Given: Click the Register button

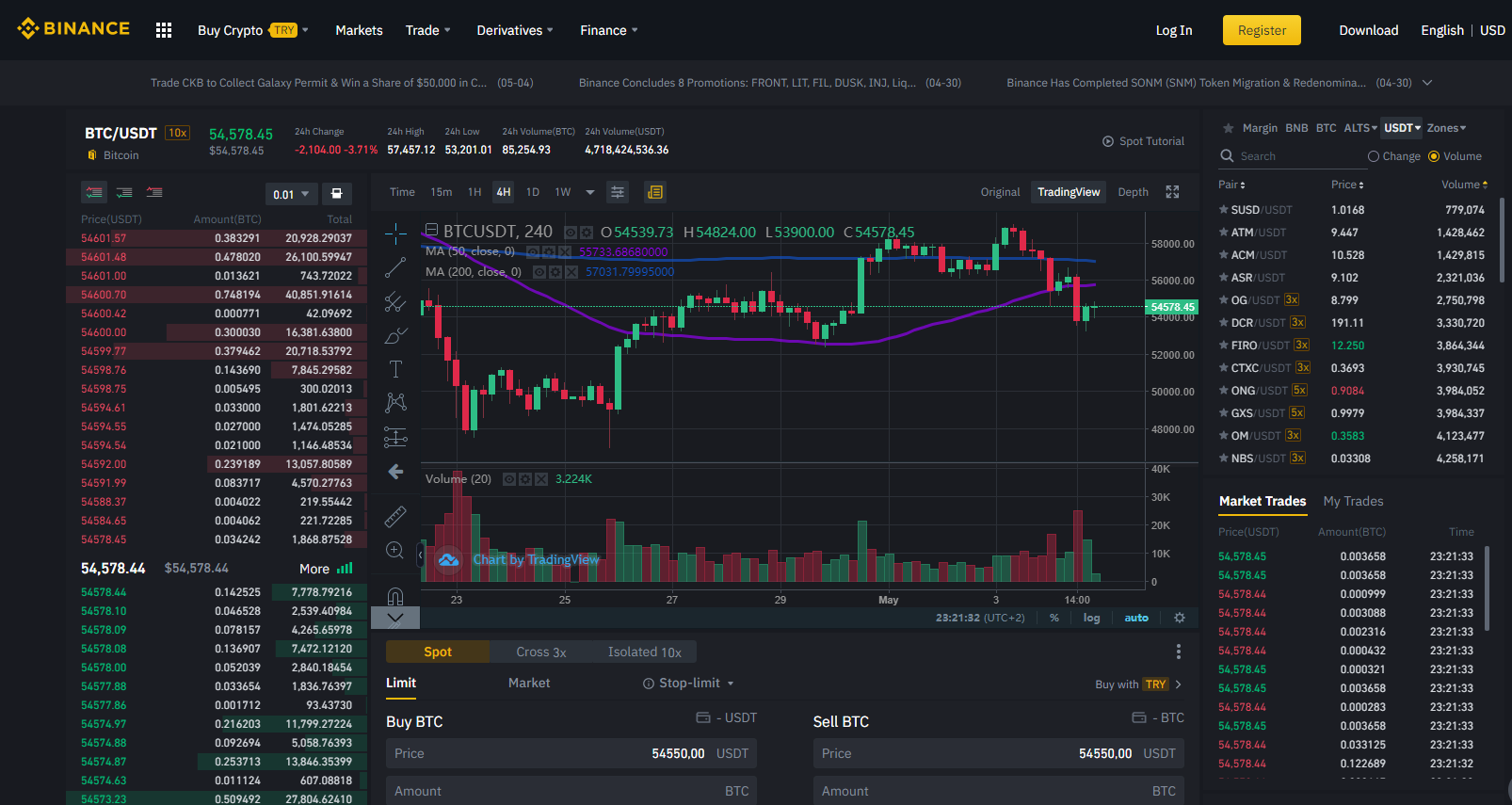Looking at the screenshot, I should pyautogui.click(x=1262, y=30).
